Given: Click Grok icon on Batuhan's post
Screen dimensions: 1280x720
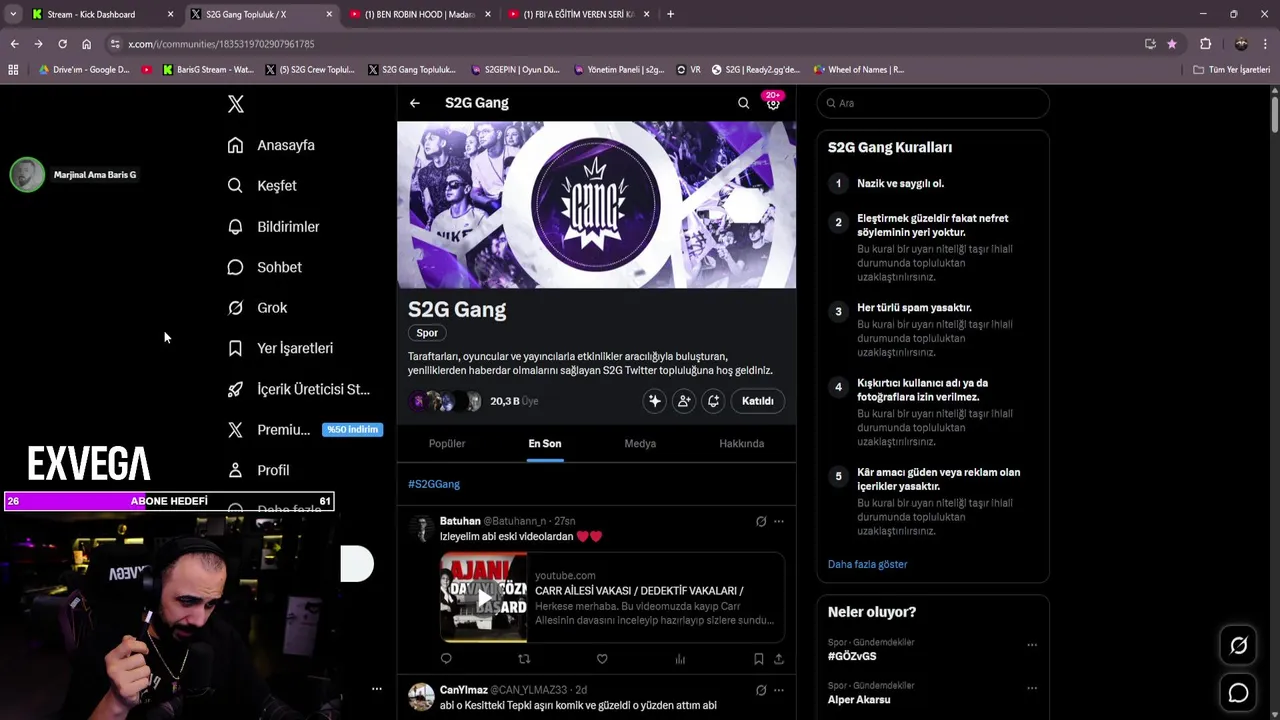Looking at the screenshot, I should (x=761, y=521).
